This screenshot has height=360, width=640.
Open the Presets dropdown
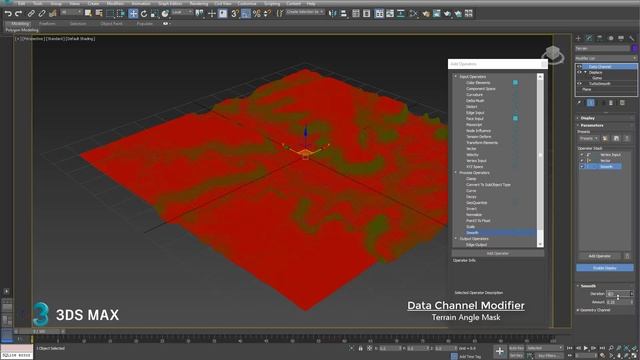(588, 139)
